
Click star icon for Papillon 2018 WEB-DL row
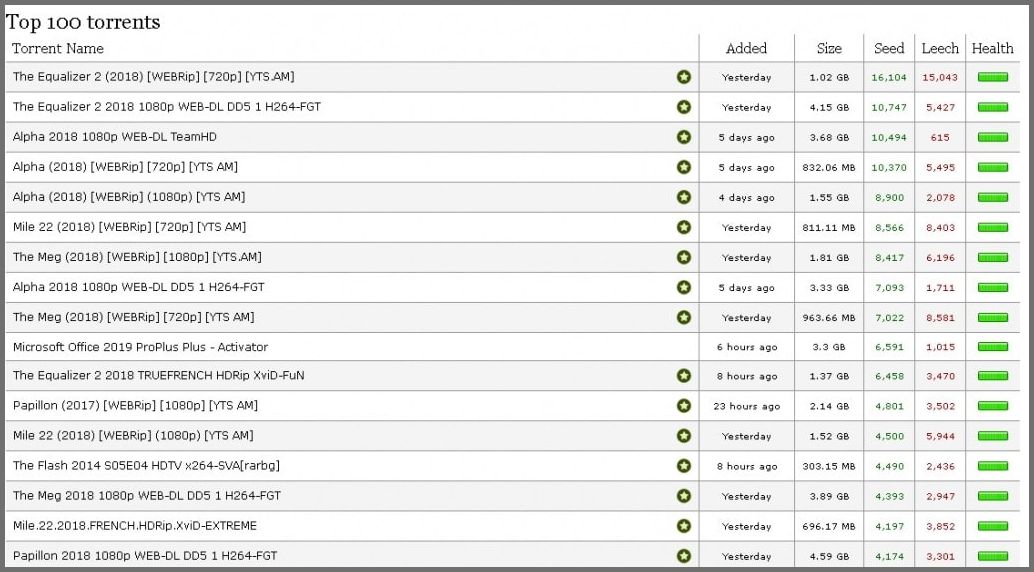point(684,556)
